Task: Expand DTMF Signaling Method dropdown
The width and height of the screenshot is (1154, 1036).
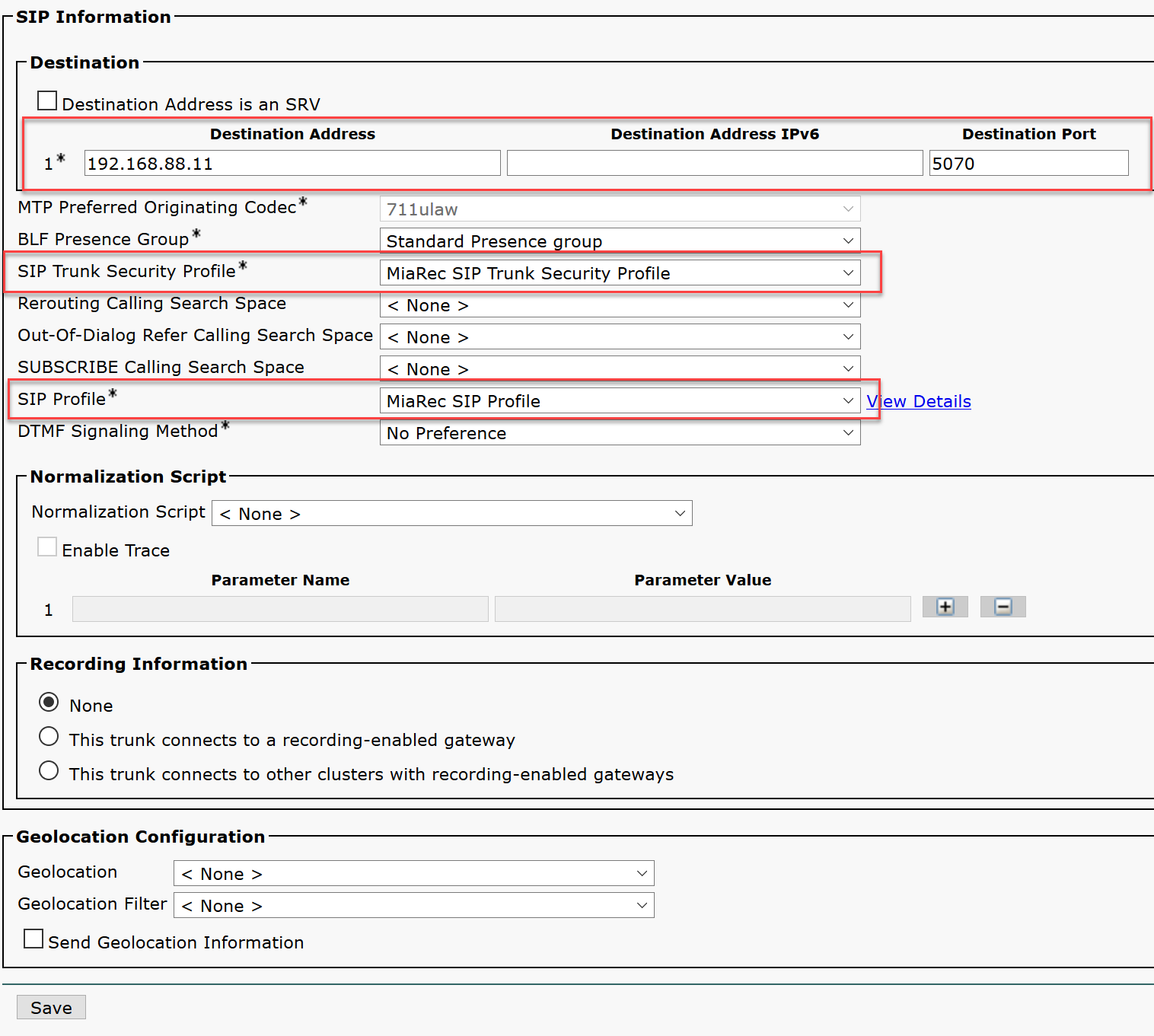Action: [620, 432]
